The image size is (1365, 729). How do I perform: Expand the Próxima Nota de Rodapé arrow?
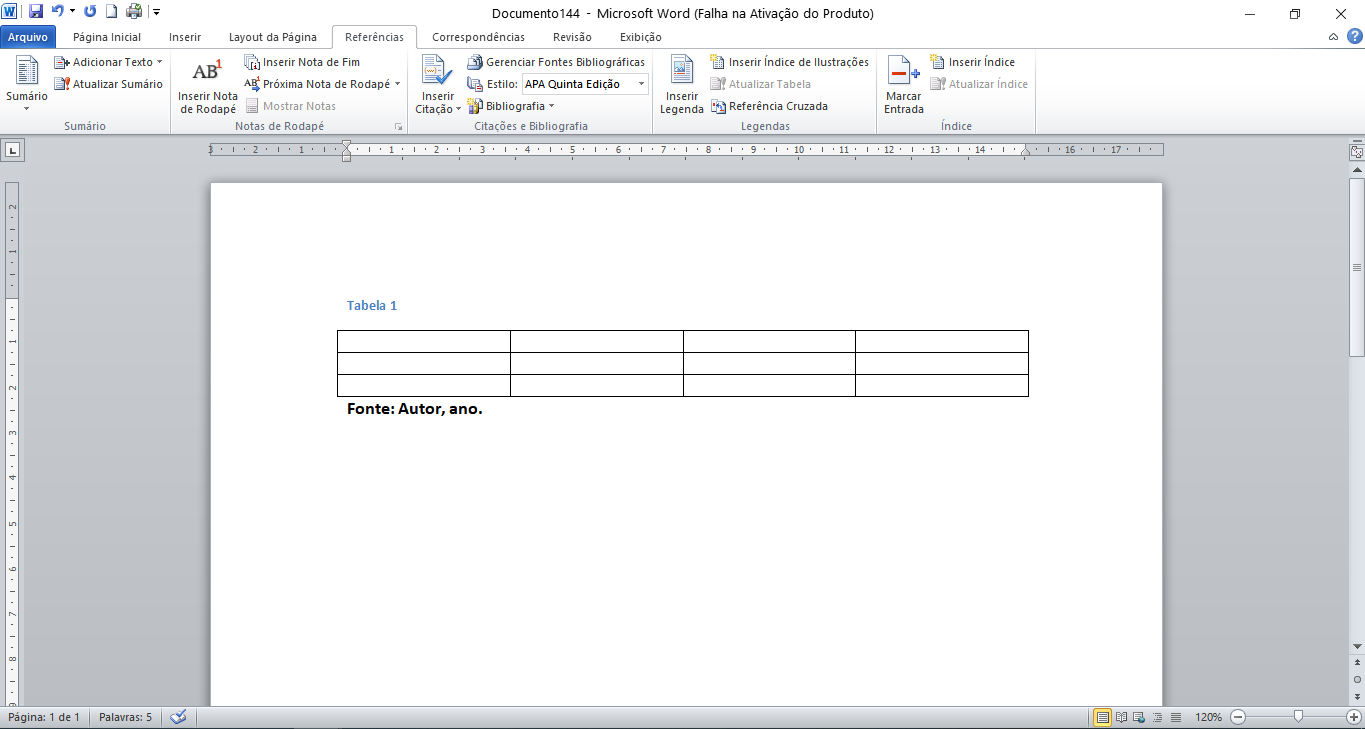click(397, 84)
